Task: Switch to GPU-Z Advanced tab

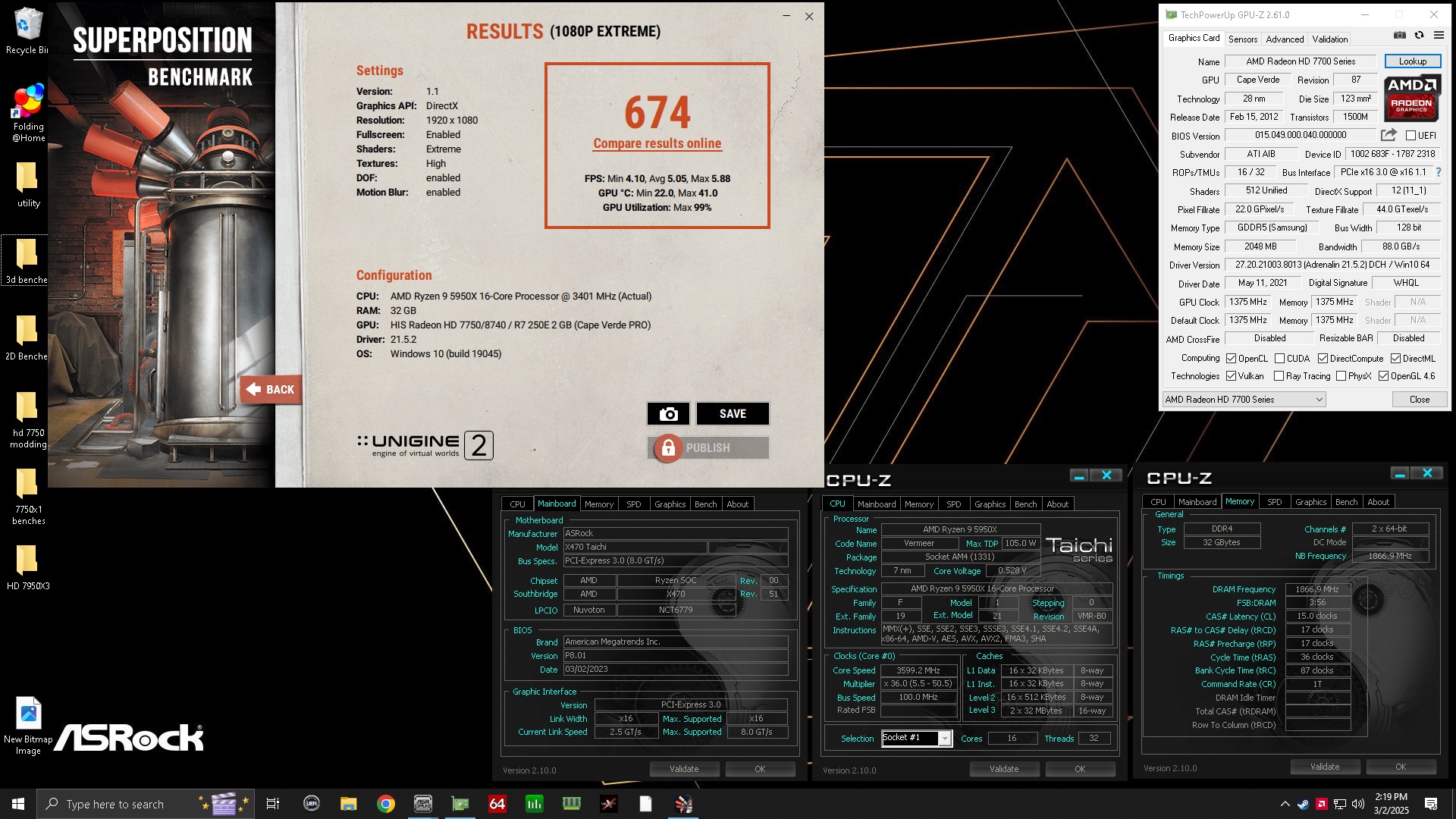Action: [x=1285, y=39]
